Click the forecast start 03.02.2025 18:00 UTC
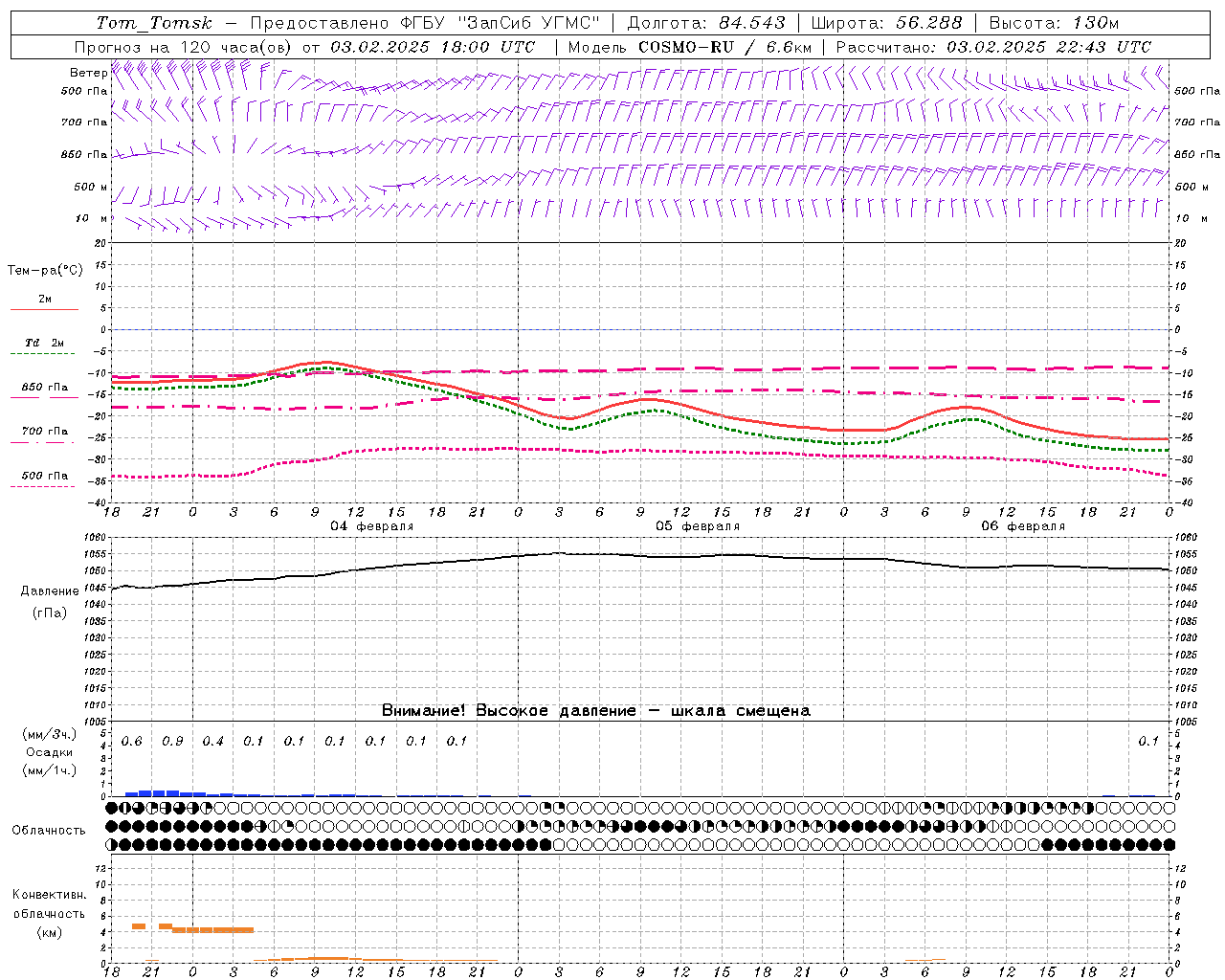This screenshot has height=980, width=1225. pos(433,47)
